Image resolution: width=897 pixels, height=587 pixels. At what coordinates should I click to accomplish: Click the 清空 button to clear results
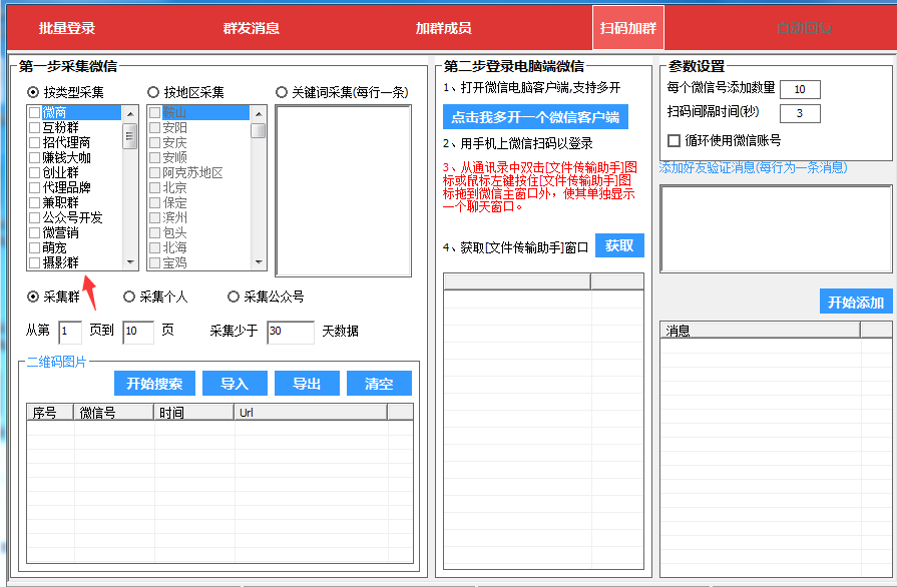tap(379, 382)
